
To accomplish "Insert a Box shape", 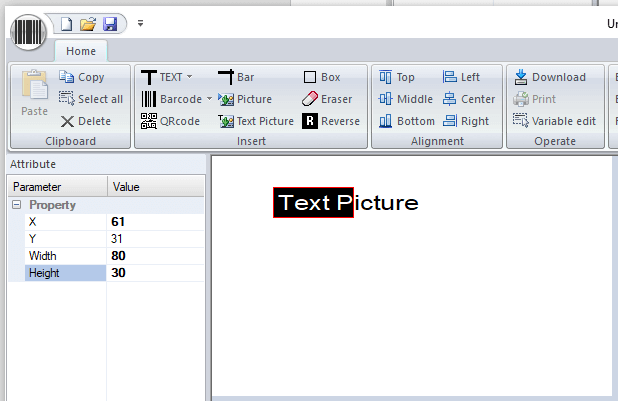I will [322, 77].
